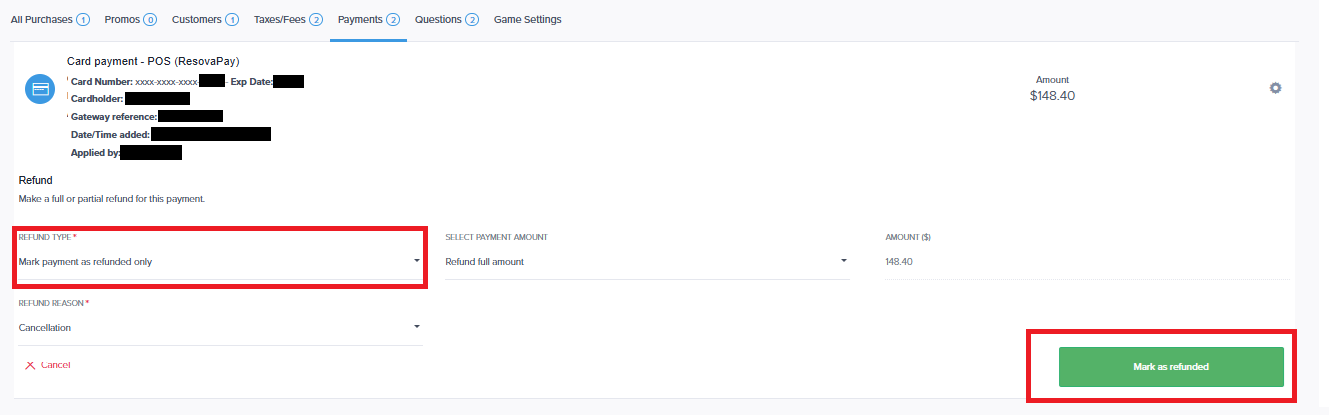This screenshot has height=415, width=1330.
Task: Open the payment settings gear menu
Action: [1275, 88]
